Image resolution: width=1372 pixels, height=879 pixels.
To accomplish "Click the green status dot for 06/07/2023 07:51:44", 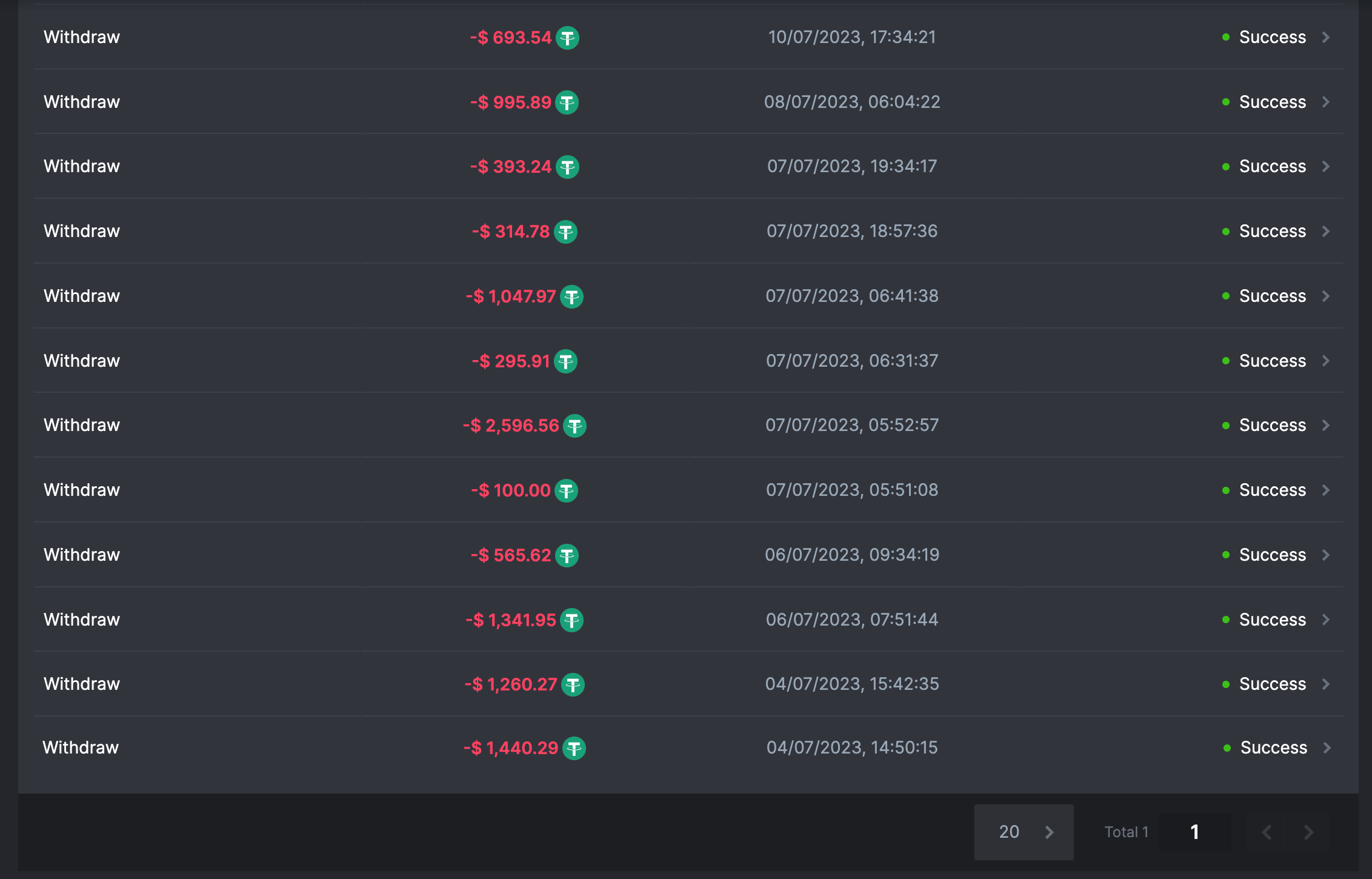I will pos(1226,620).
